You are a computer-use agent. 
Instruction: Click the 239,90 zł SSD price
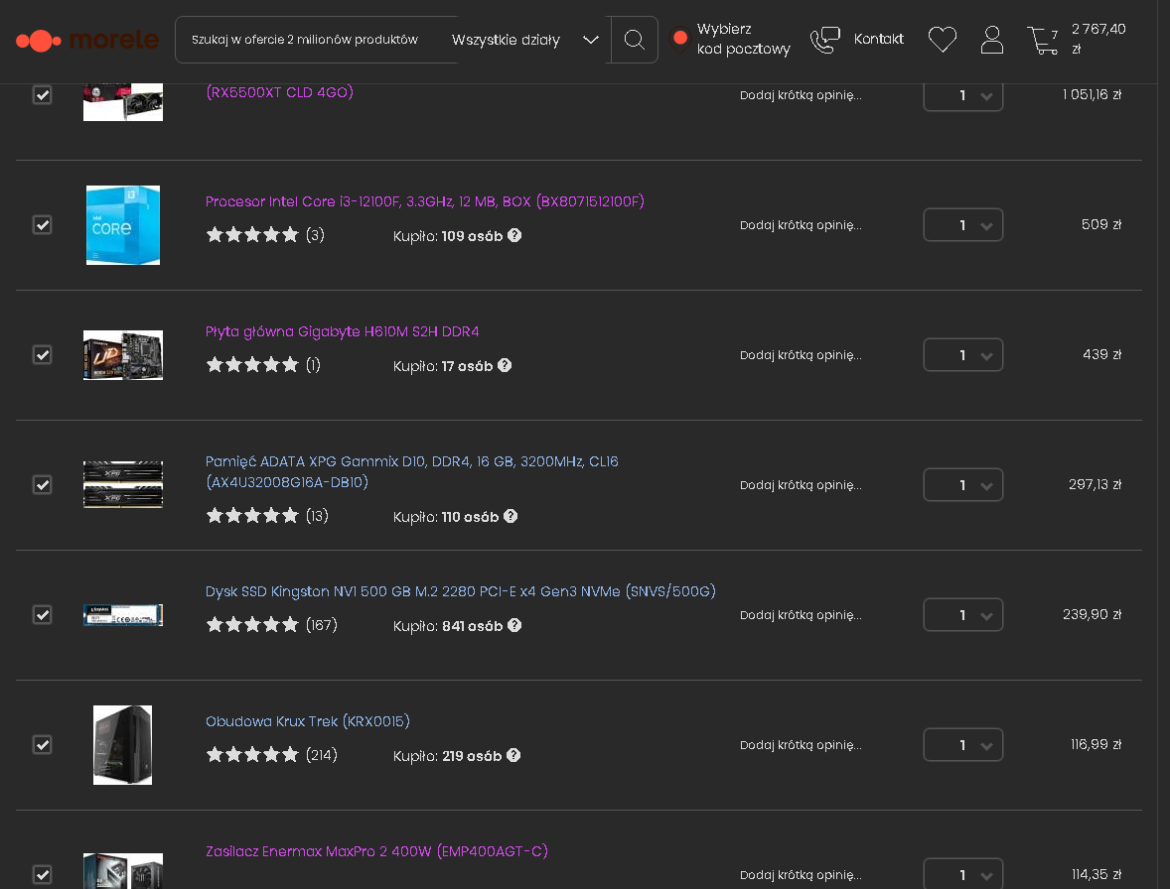(1092, 614)
